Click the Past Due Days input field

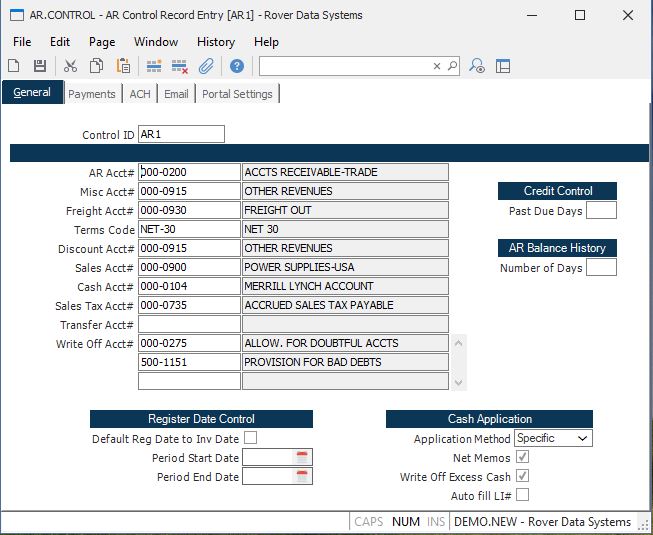601,211
